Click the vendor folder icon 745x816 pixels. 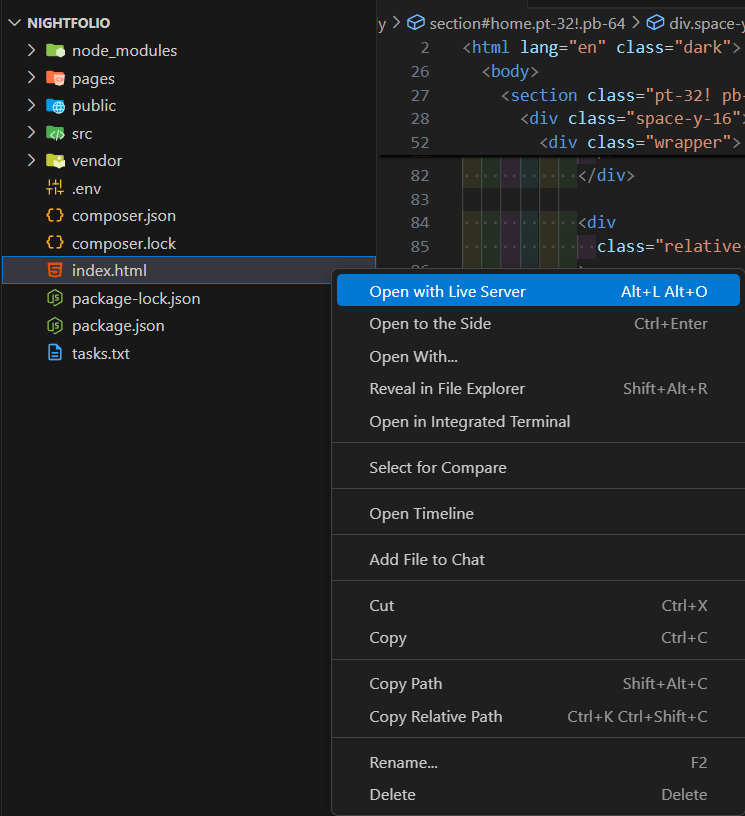[55, 161]
